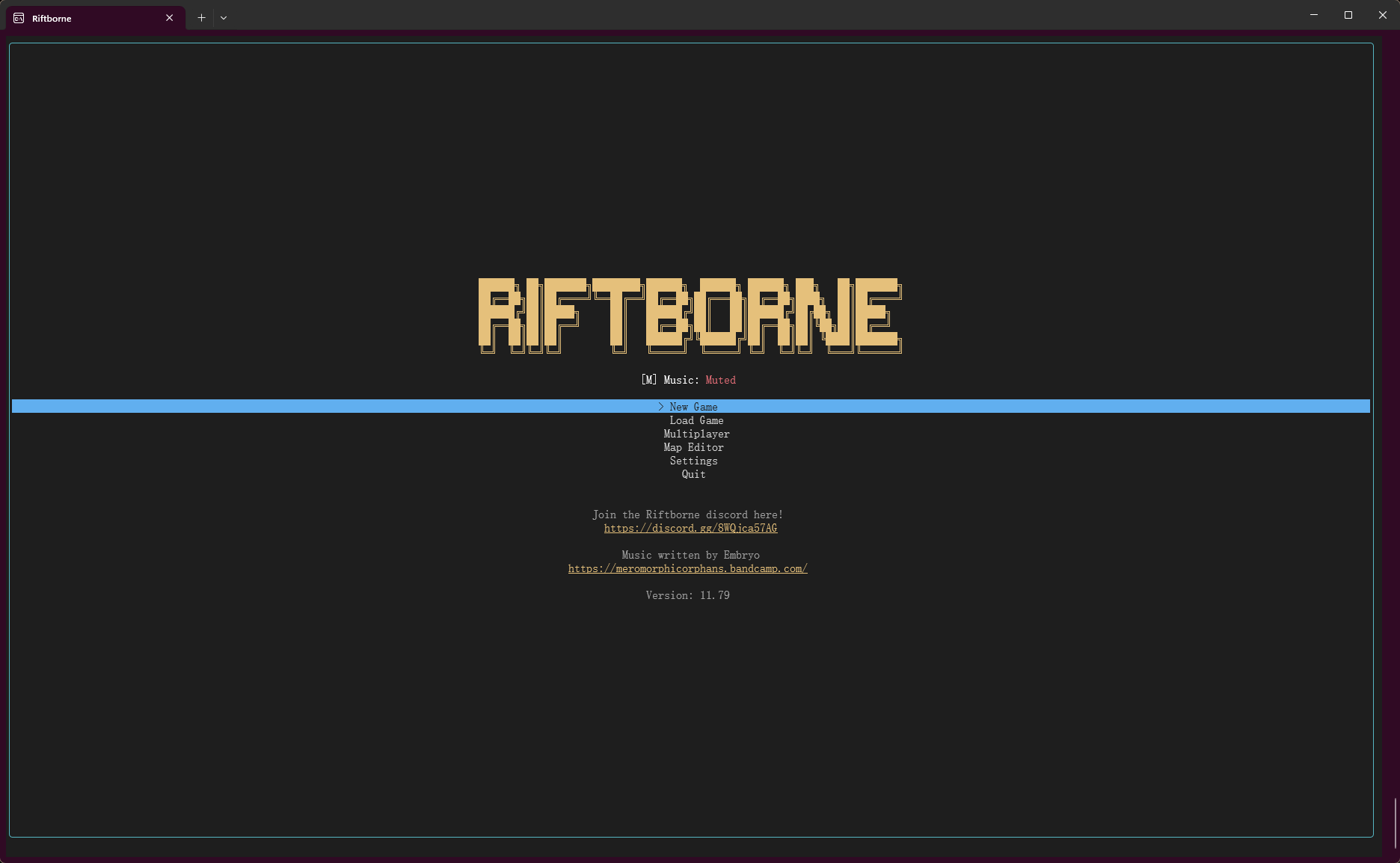
Task: Click the 'Version: 11.79' text
Action: point(687,595)
